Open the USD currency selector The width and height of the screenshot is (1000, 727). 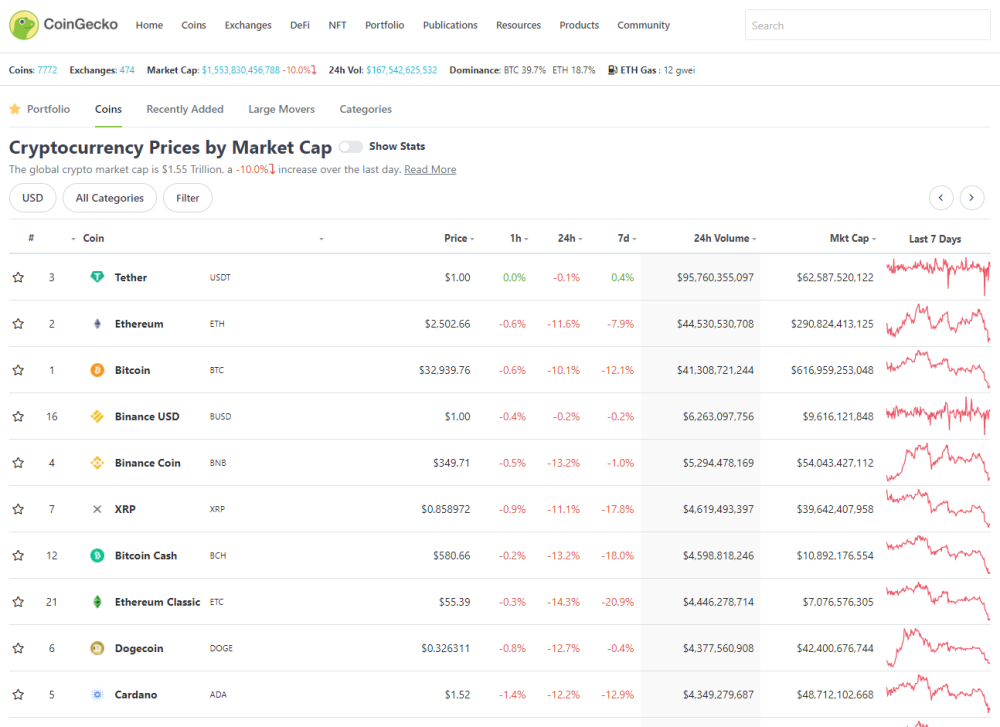point(33,198)
